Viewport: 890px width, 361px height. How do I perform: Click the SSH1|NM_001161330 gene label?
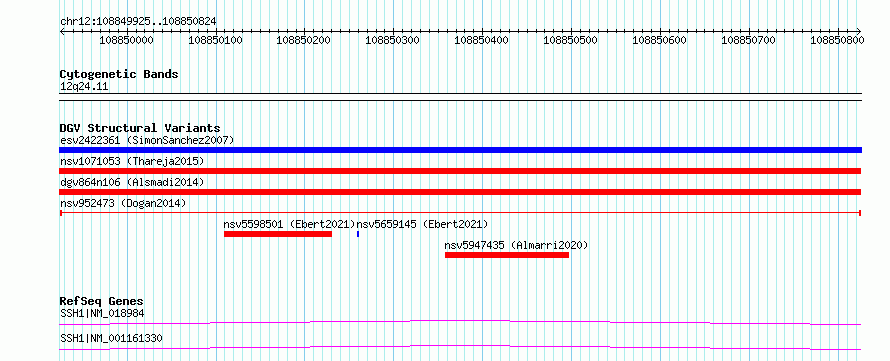[111, 339]
